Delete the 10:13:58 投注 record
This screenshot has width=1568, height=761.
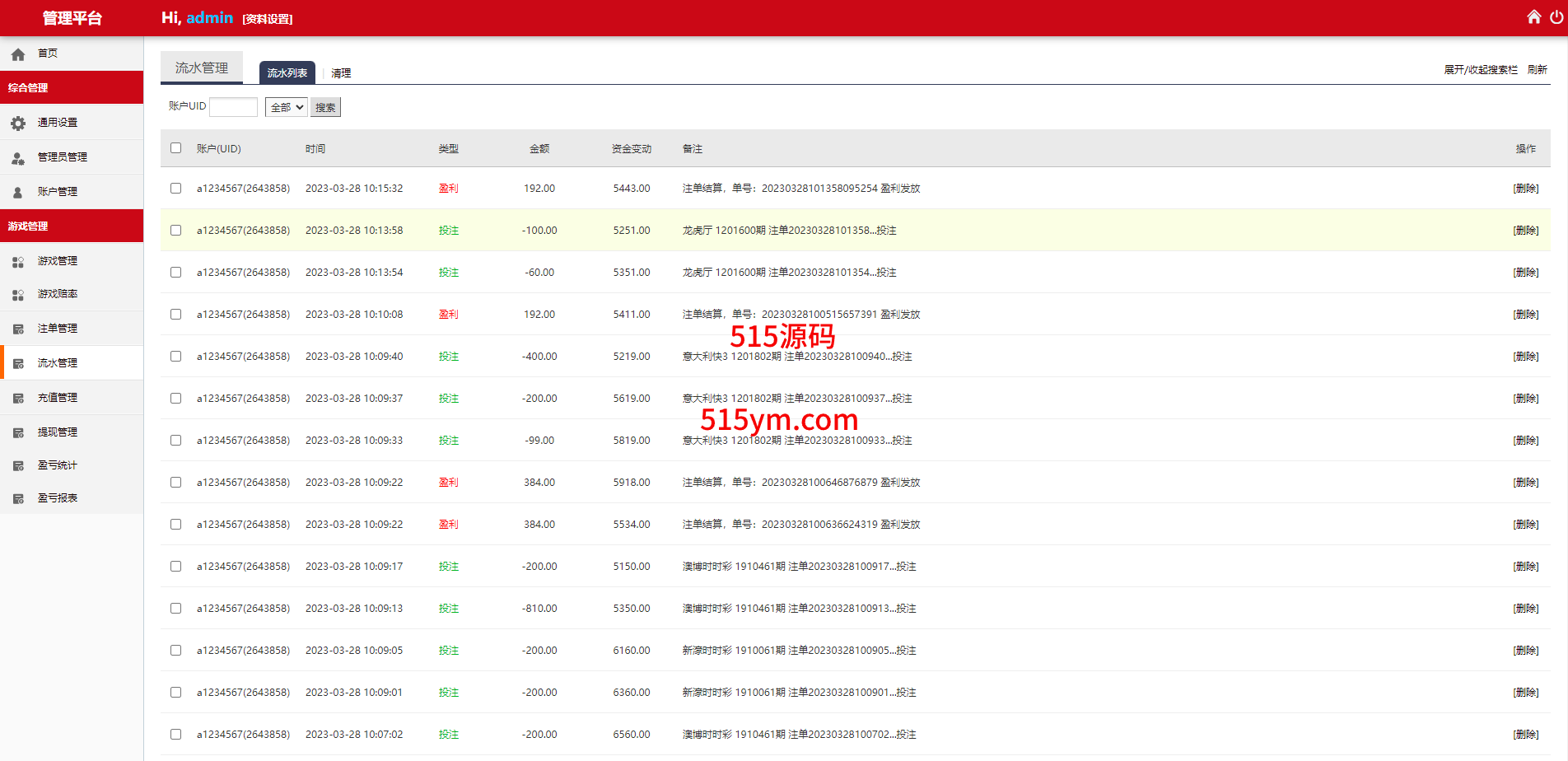coord(1525,231)
